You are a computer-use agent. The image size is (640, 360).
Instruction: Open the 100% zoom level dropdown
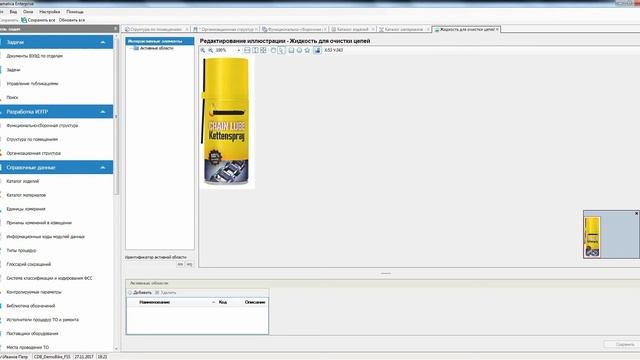click(x=239, y=50)
